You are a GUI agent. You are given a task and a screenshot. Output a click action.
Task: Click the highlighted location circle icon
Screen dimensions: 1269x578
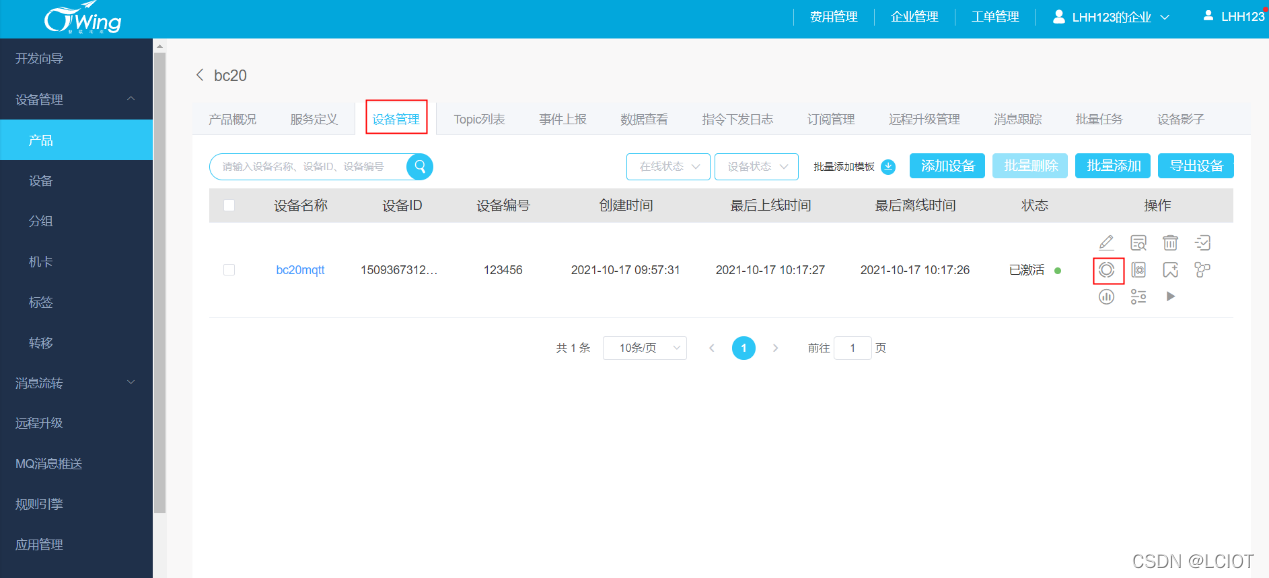(1106, 270)
